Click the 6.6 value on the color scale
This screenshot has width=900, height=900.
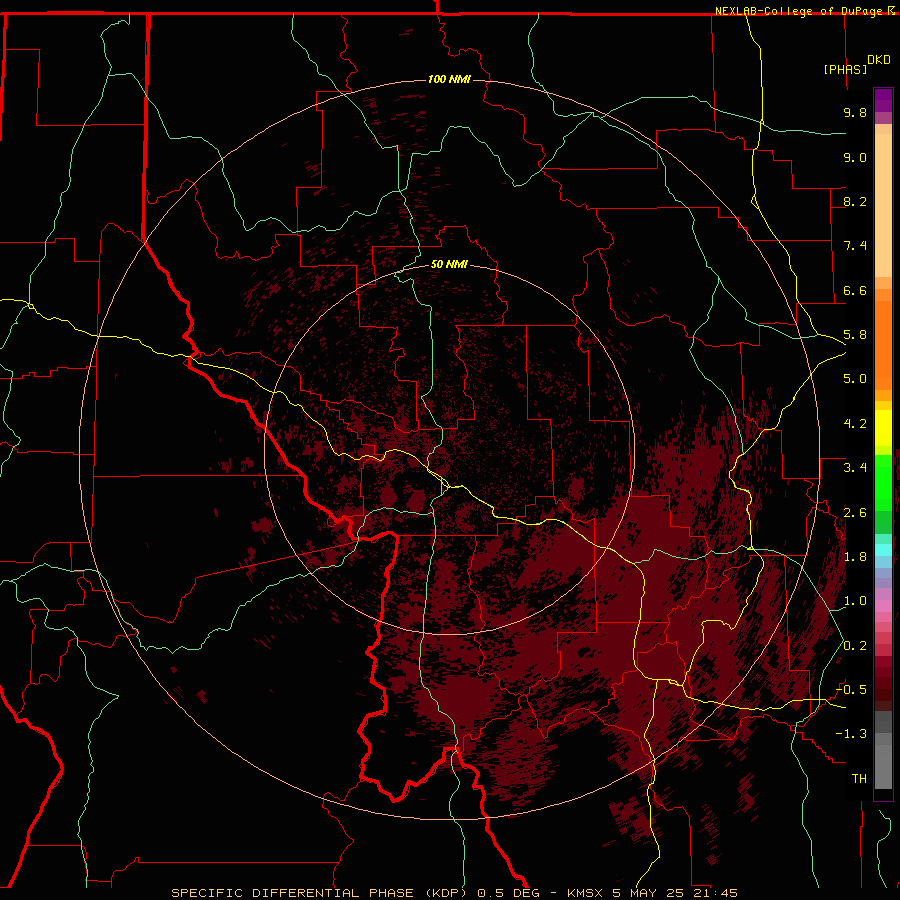point(855,290)
